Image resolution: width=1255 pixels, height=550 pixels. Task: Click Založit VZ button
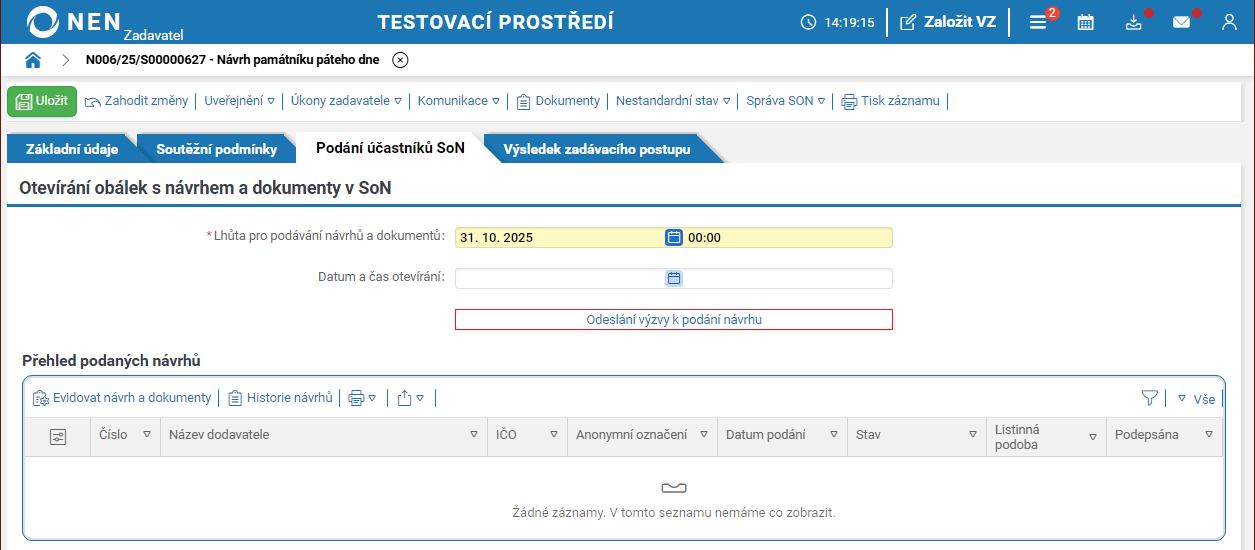point(948,22)
